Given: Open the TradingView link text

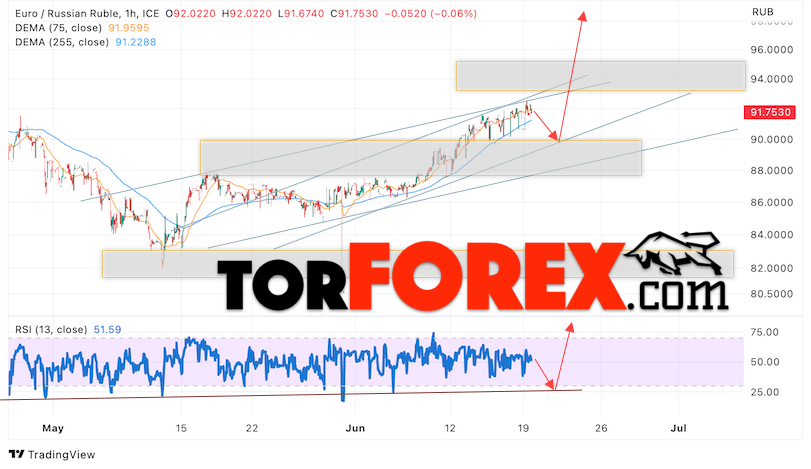Looking at the screenshot, I should 62,455.
